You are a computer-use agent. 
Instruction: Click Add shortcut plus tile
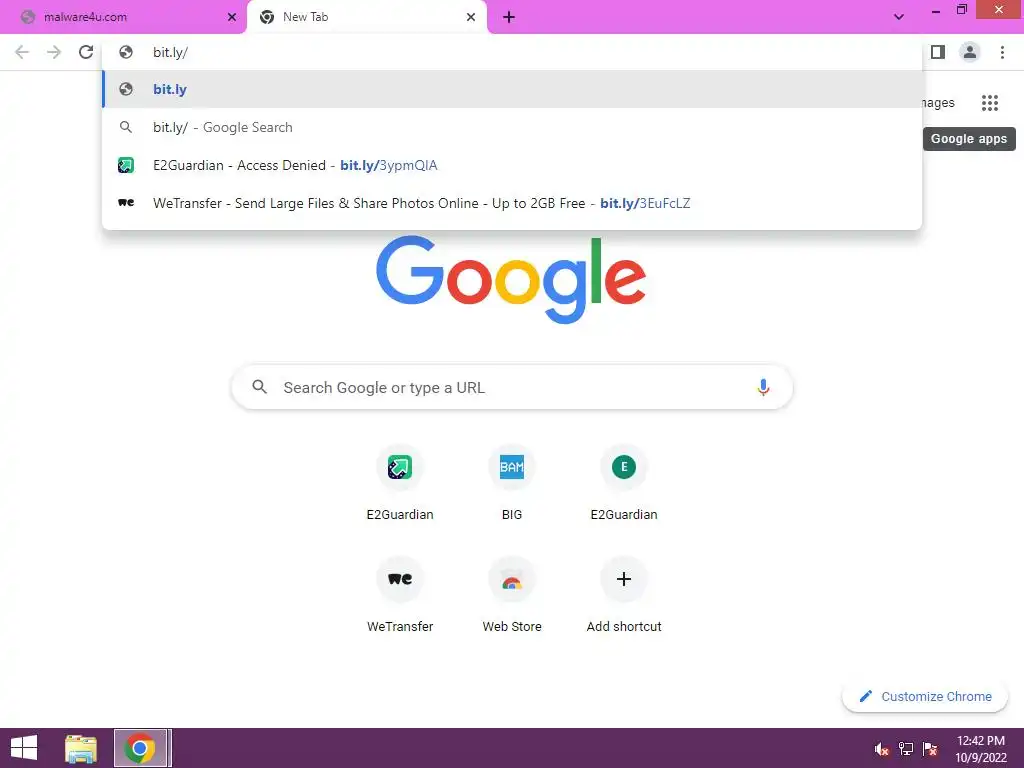(624, 596)
